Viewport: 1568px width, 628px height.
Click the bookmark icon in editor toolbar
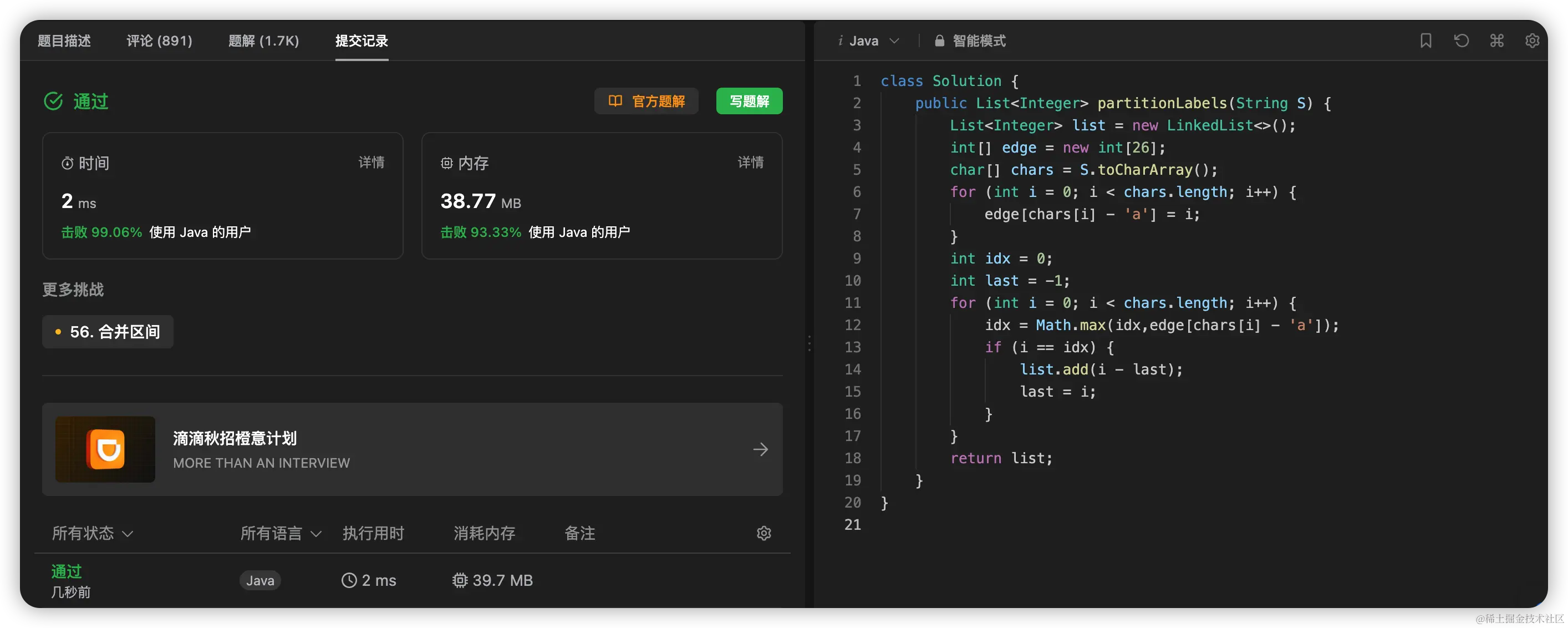pos(1426,41)
